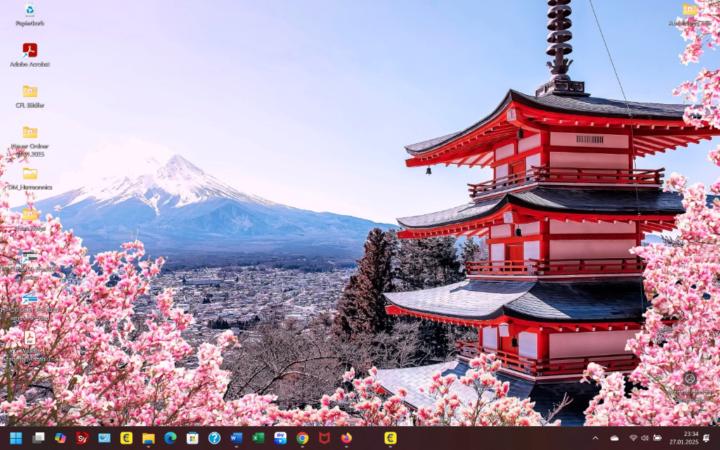The height and width of the screenshot is (450, 720).
Task: Open the Windows Start menu
Action: (x=16, y=438)
